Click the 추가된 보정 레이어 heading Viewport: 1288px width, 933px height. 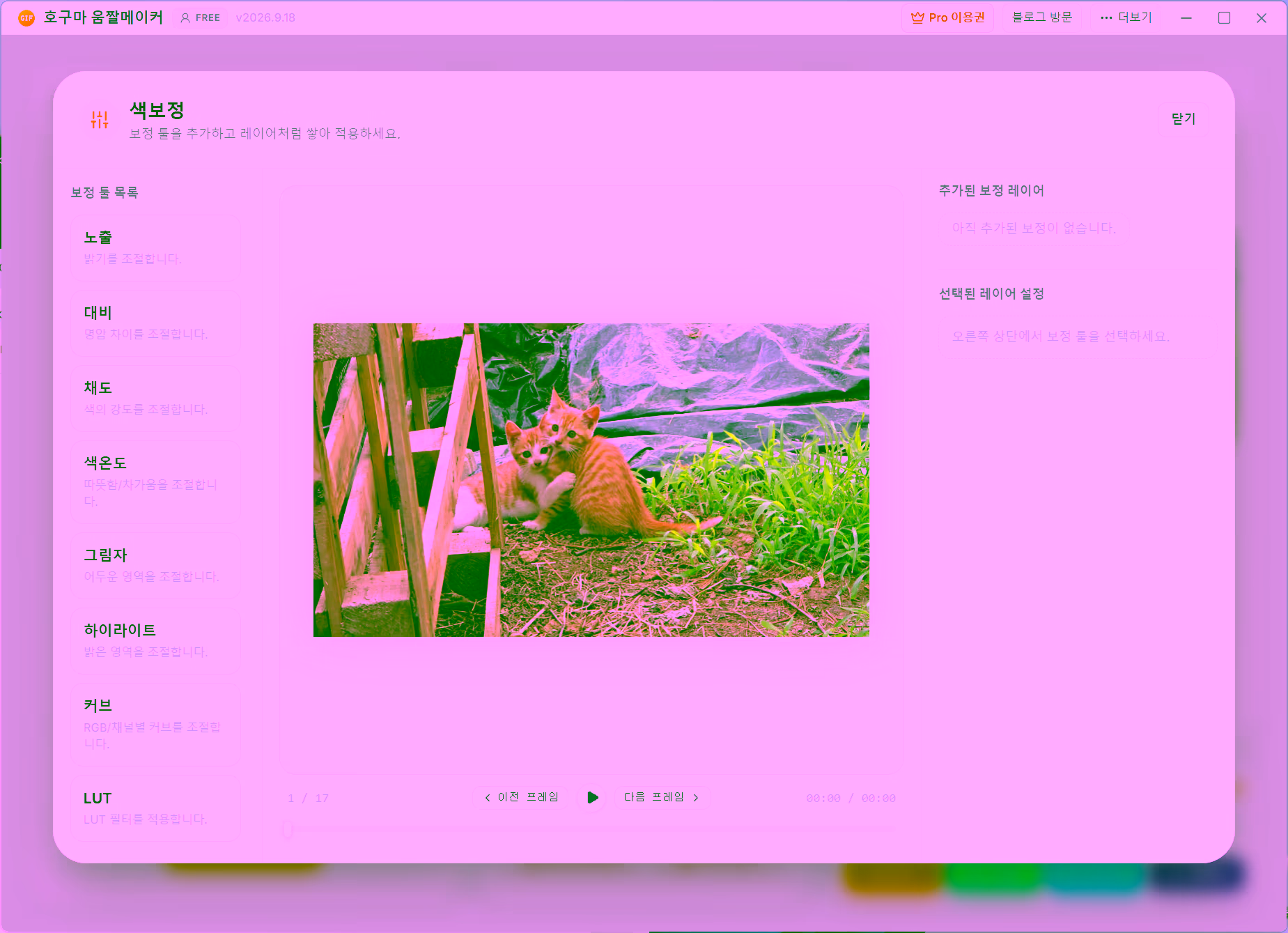point(991,190)
